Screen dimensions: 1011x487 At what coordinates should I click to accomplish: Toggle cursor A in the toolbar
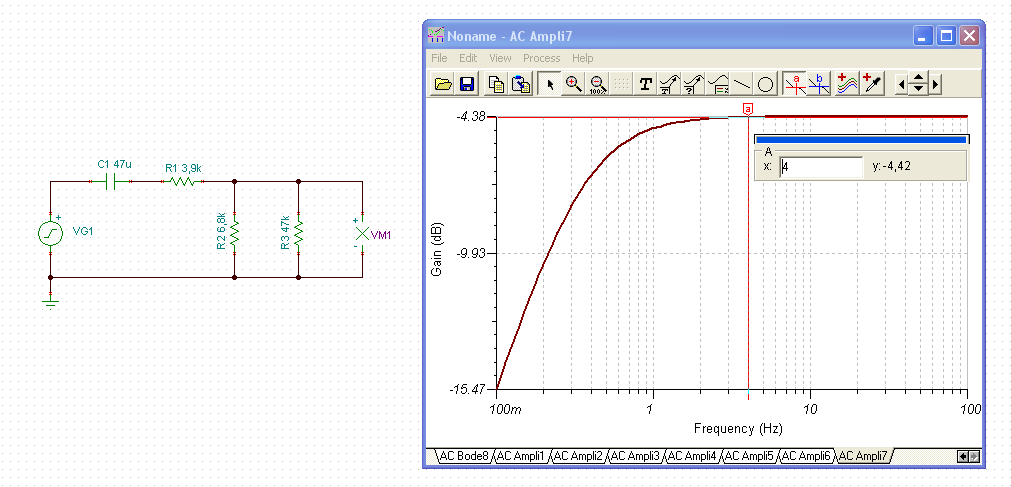tap(795, 84)
